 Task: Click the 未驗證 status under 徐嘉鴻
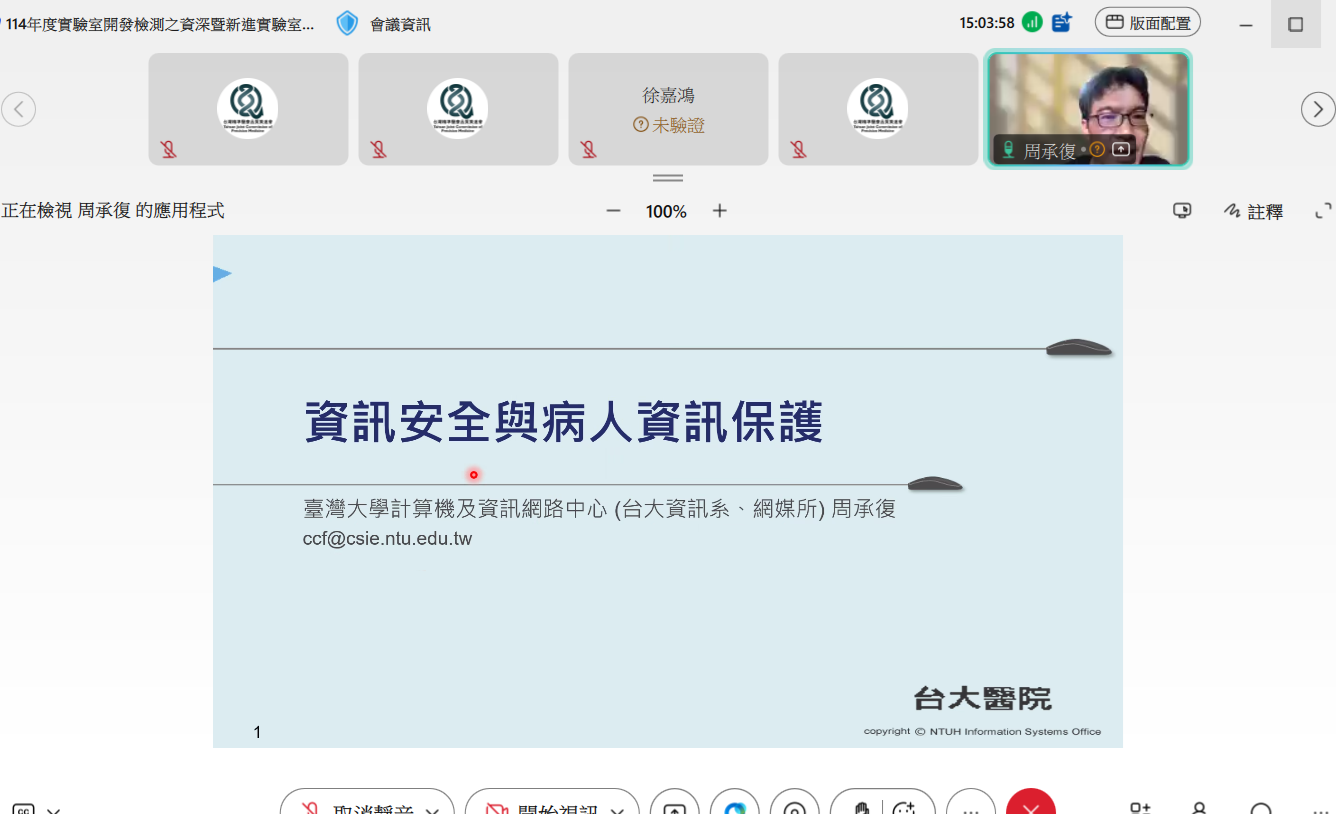[669, 125]
